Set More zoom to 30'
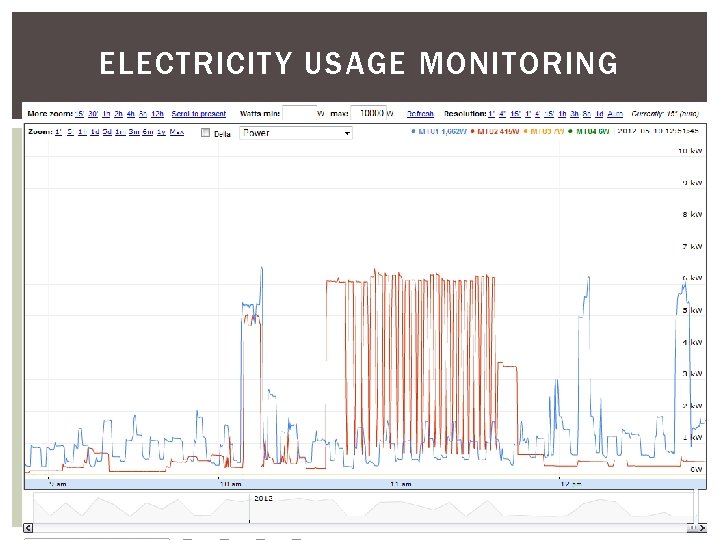The image size is (720, 540). coord(93,113)
